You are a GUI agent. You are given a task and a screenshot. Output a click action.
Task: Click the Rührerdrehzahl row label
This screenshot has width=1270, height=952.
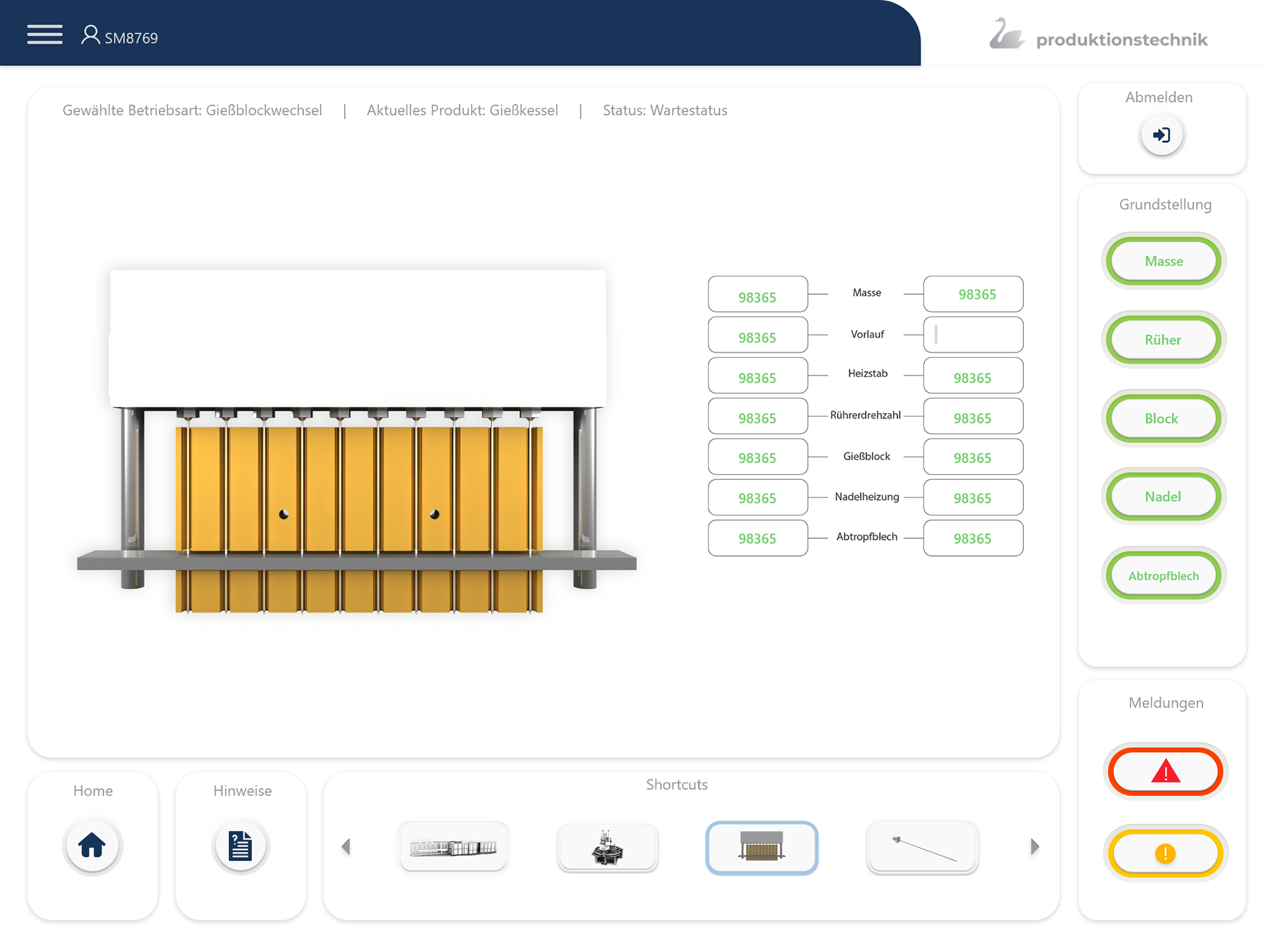pos(865,415)
